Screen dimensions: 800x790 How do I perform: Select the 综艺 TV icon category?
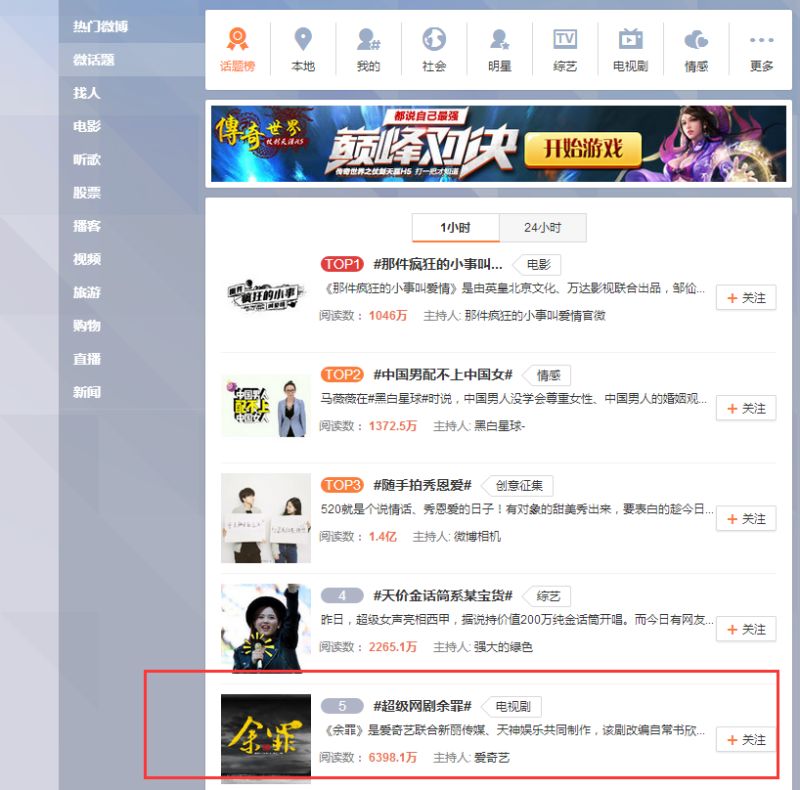tap(565, 50)
